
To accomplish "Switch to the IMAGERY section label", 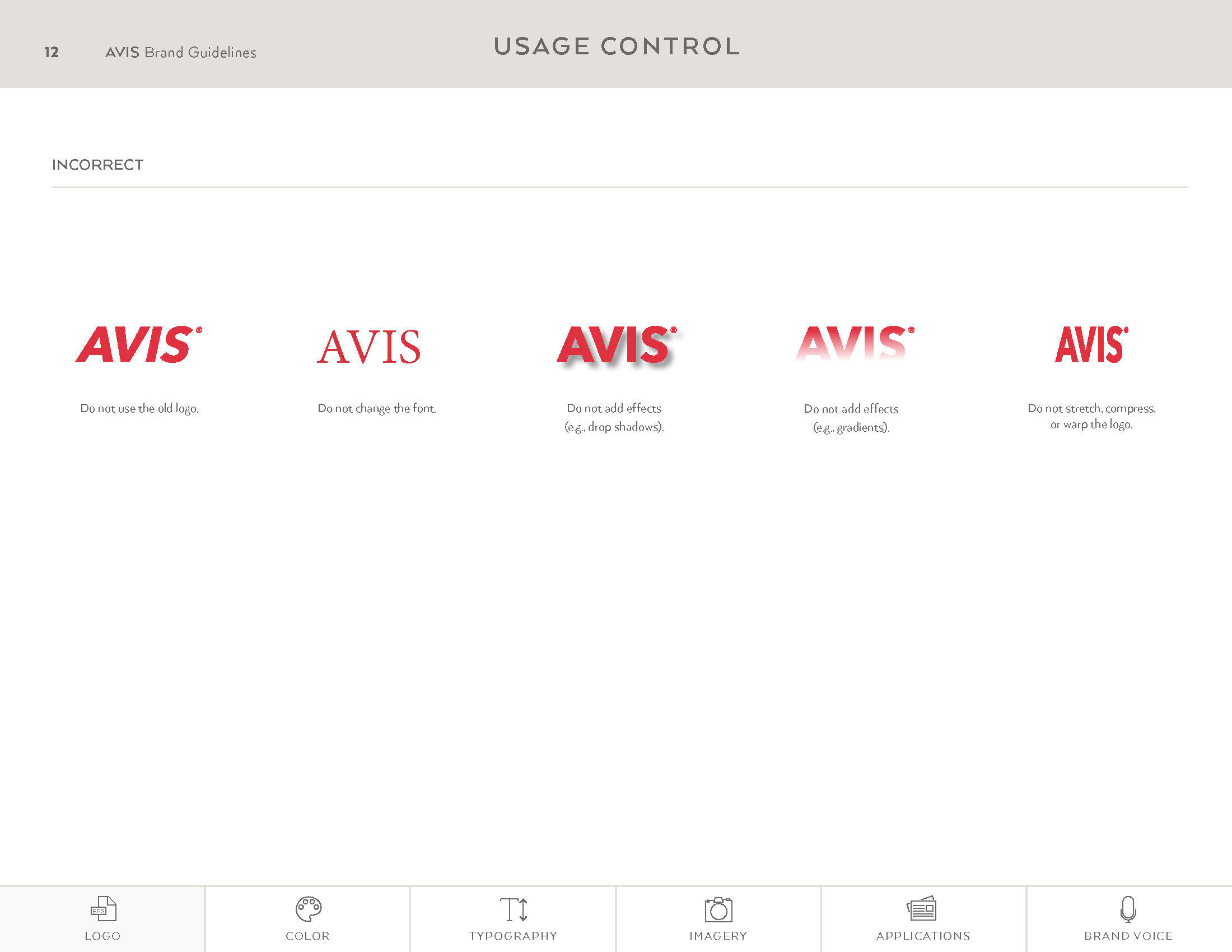I will (718, 936).
